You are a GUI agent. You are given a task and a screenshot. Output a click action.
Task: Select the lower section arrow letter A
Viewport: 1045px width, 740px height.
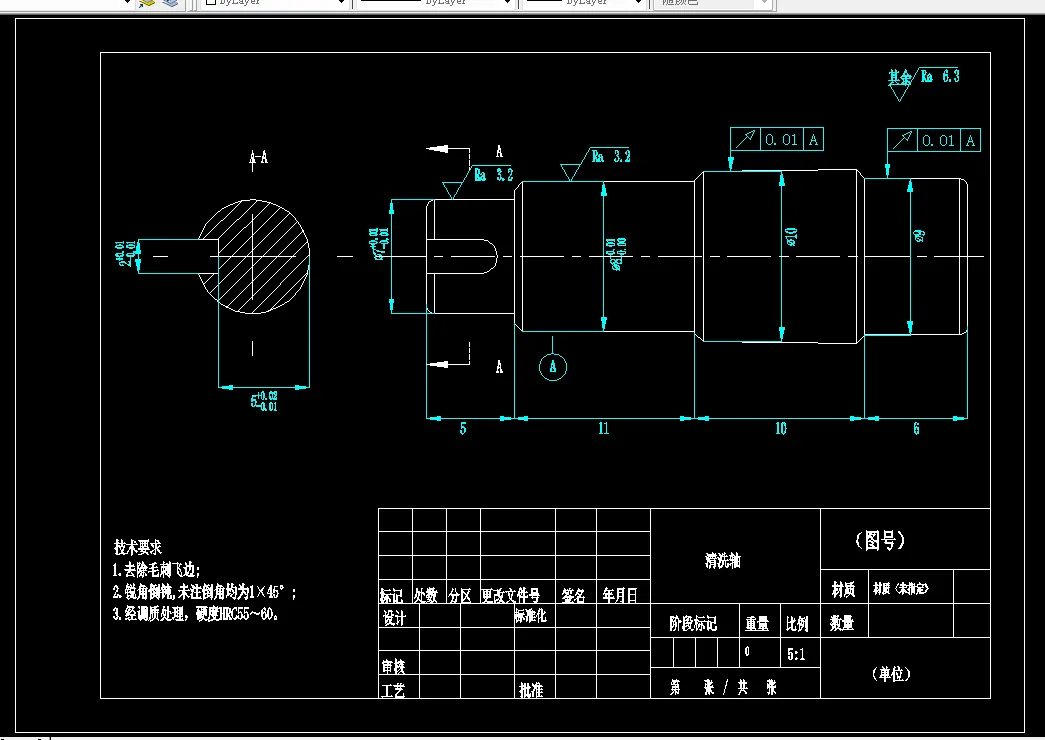pos(499,367)
